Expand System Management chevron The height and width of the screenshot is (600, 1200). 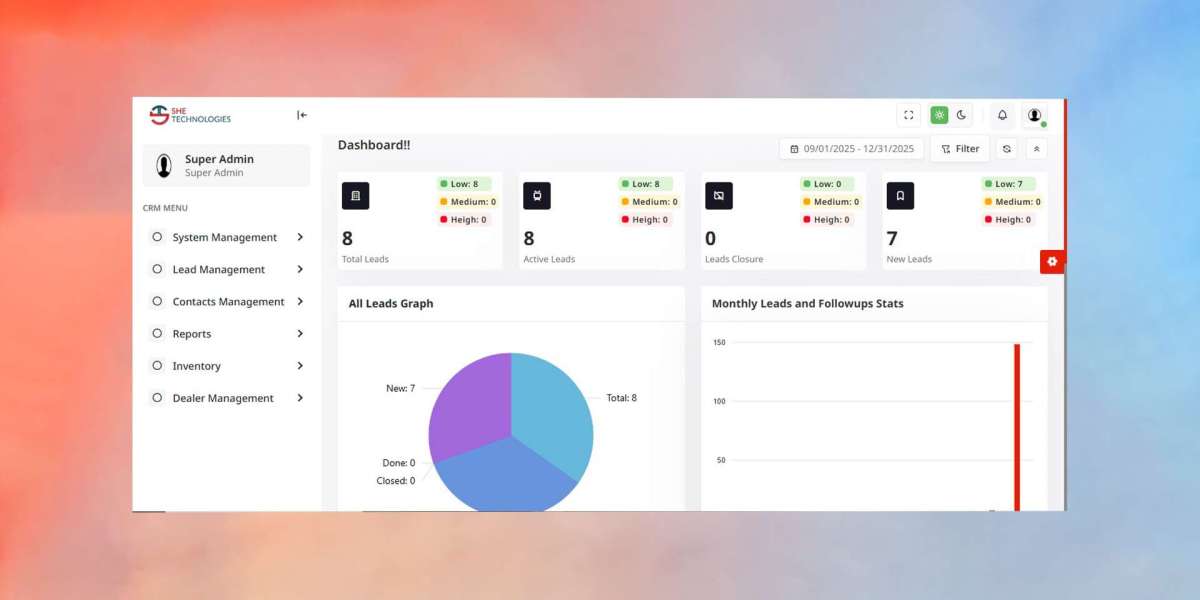click(x=300, y=237)
